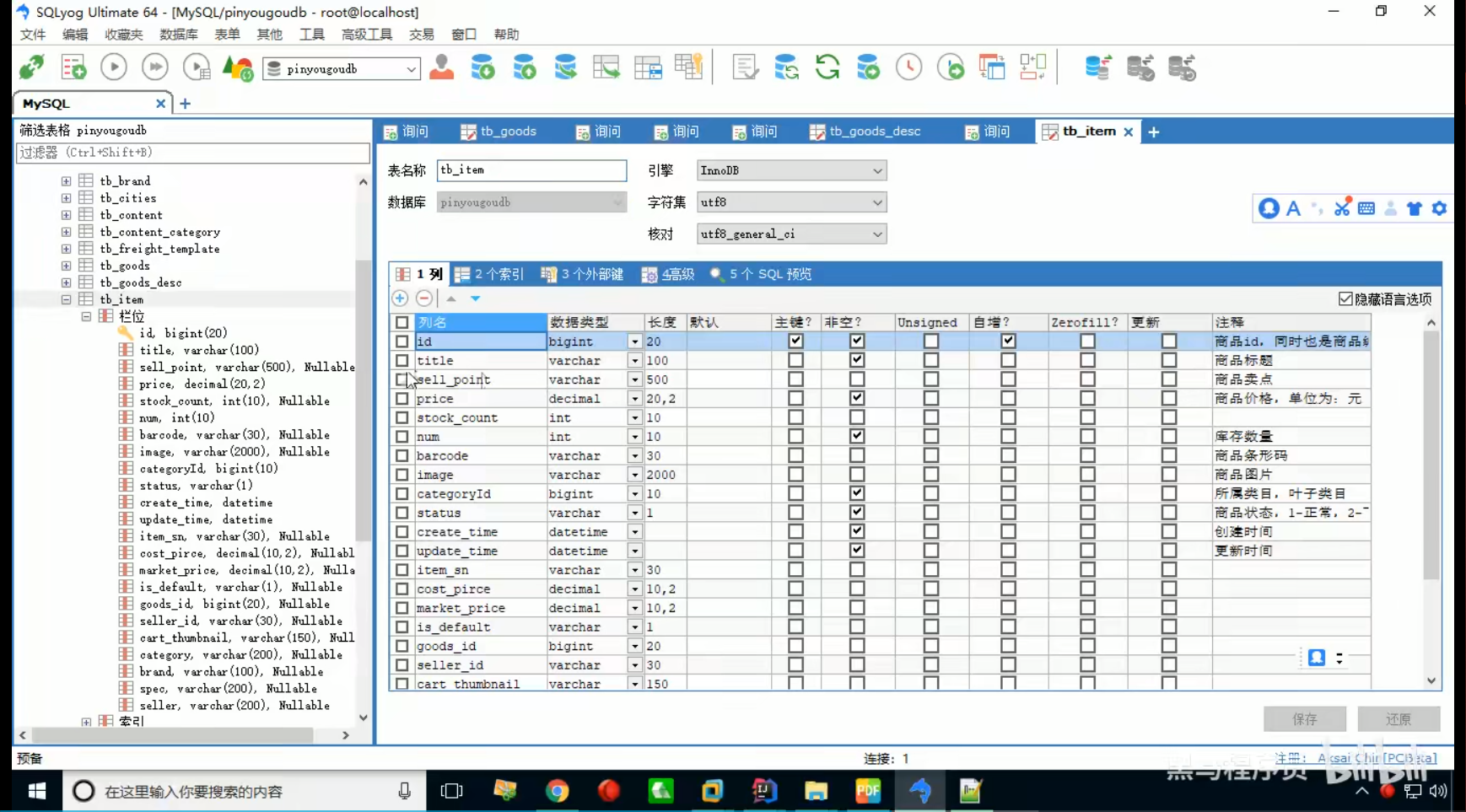This screenshot has height=812, width=1466.
Task: Click Windows search box on taskbar
Action: (x=245, y=791)
